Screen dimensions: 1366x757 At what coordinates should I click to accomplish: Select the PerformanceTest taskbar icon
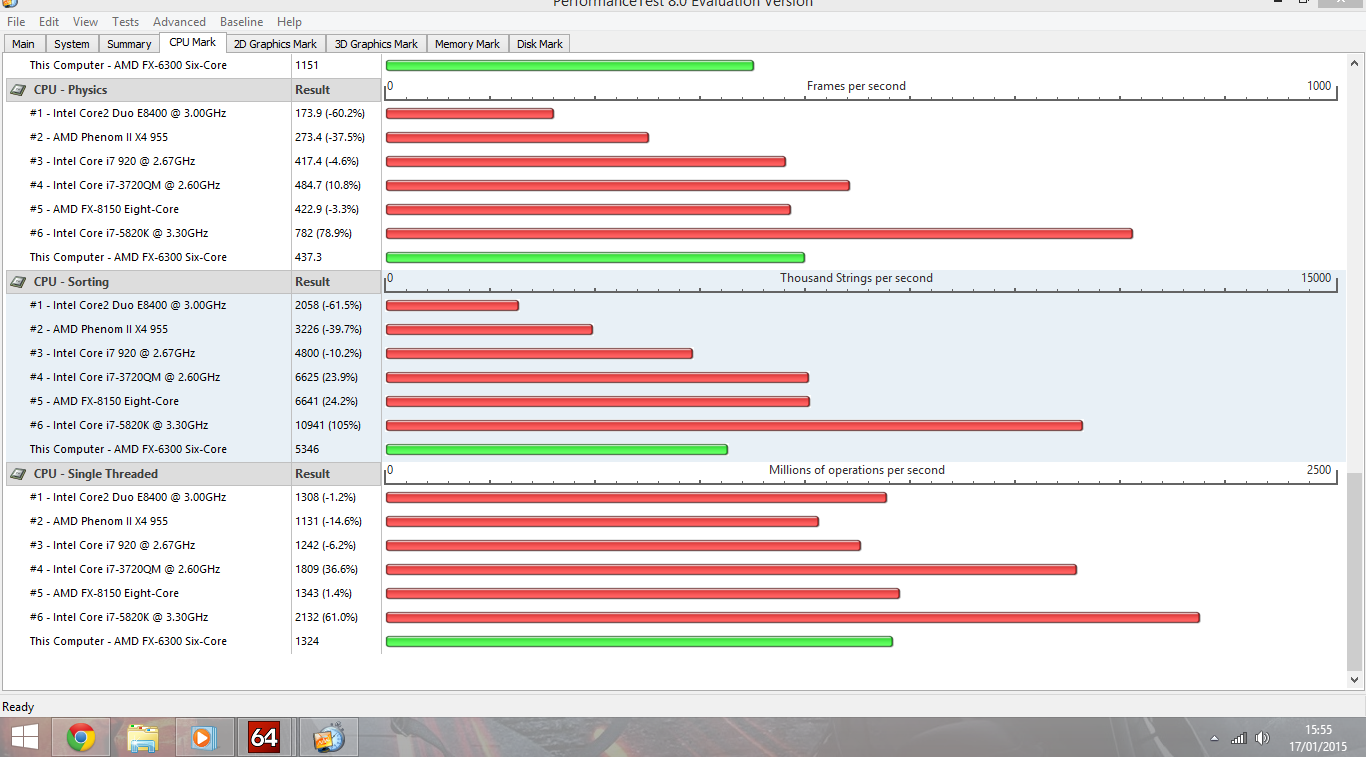tap(328, 738)
